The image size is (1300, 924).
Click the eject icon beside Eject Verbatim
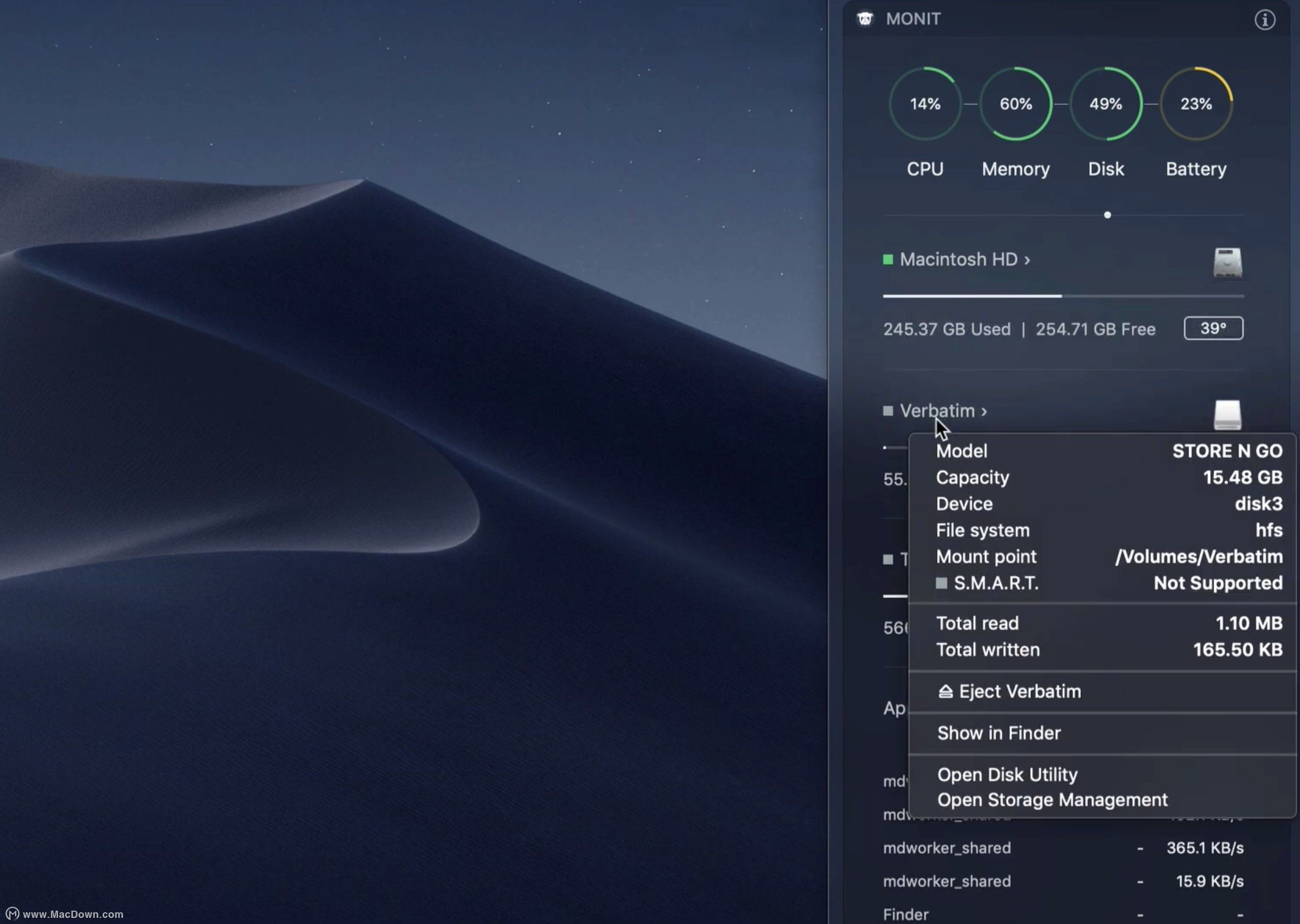tap(945, 691)
